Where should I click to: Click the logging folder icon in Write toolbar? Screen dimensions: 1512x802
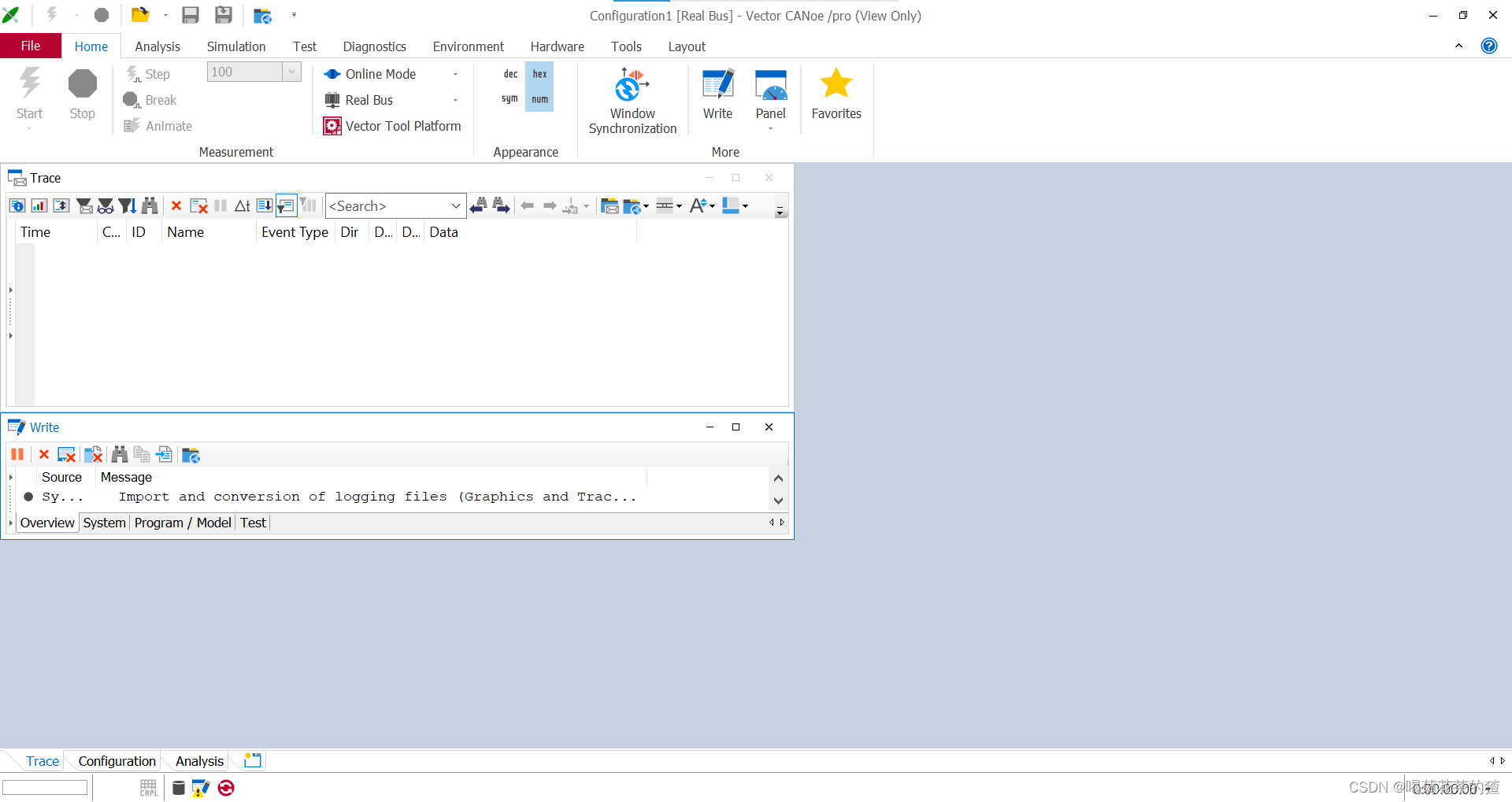(191, 455)
